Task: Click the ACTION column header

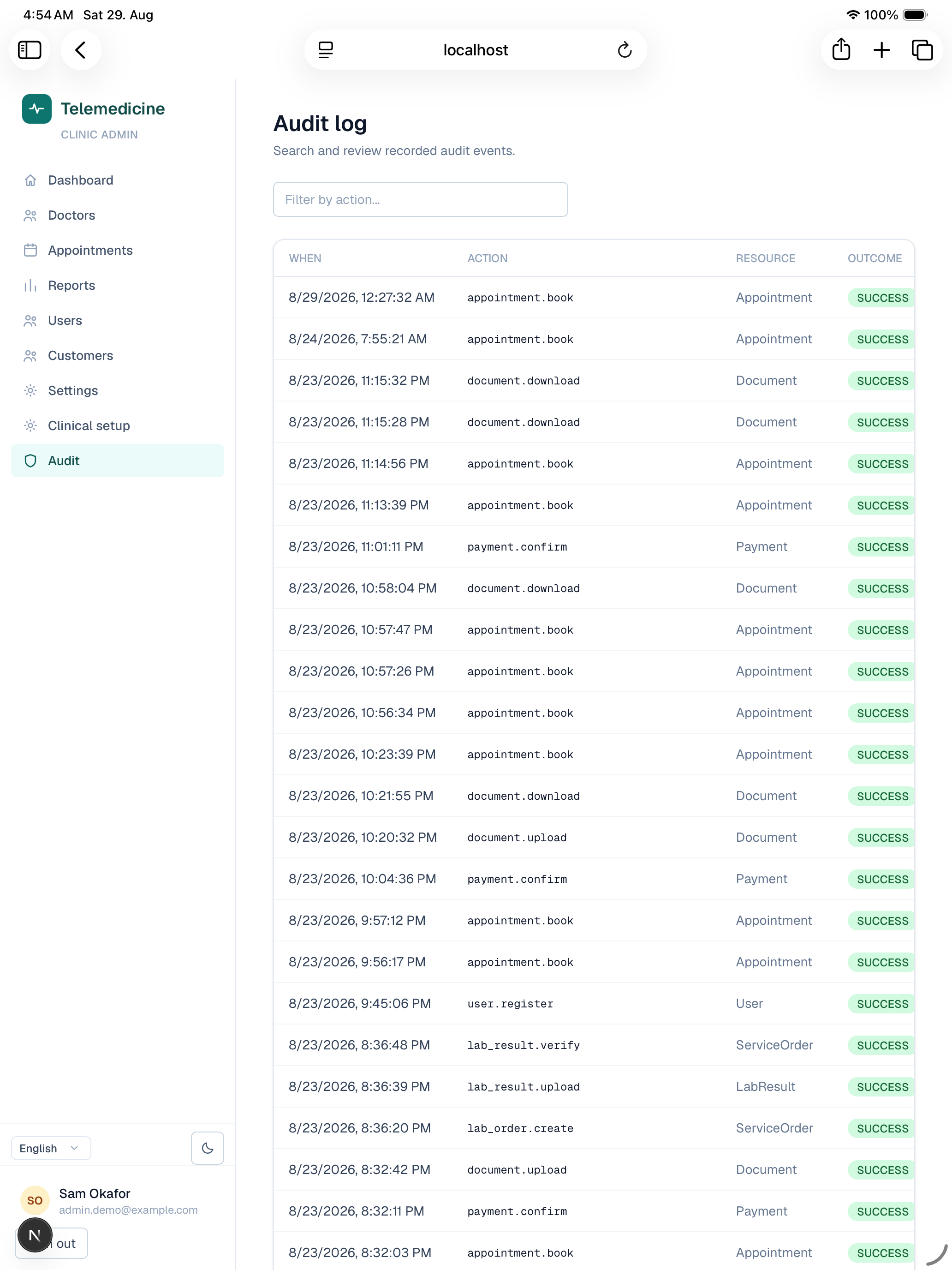Action: click(487, 258)
